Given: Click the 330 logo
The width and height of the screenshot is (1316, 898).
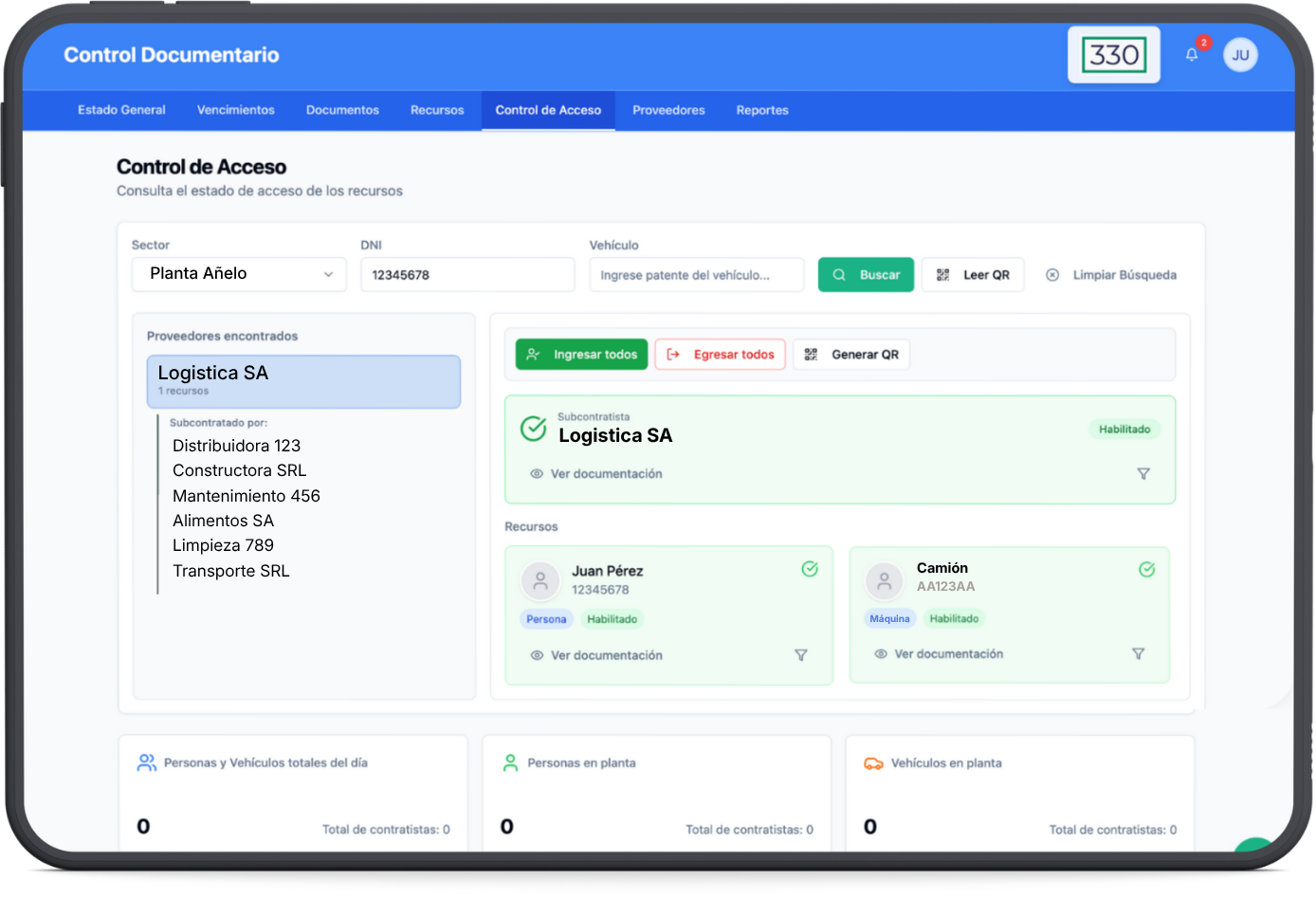Looking at the screenshot, I should pyautogui.click(x=1114, y=55).
